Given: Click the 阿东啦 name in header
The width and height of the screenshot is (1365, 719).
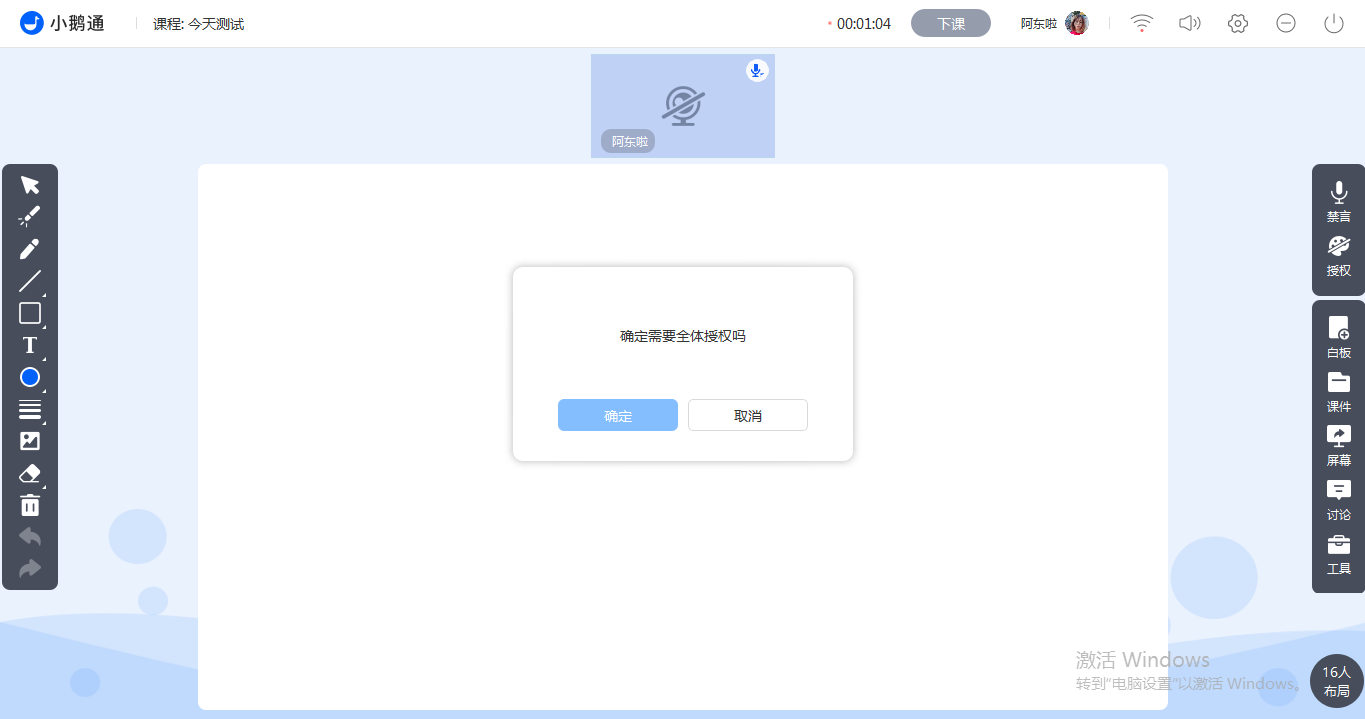Looking at the screenshot, I should pos(1039,23).
